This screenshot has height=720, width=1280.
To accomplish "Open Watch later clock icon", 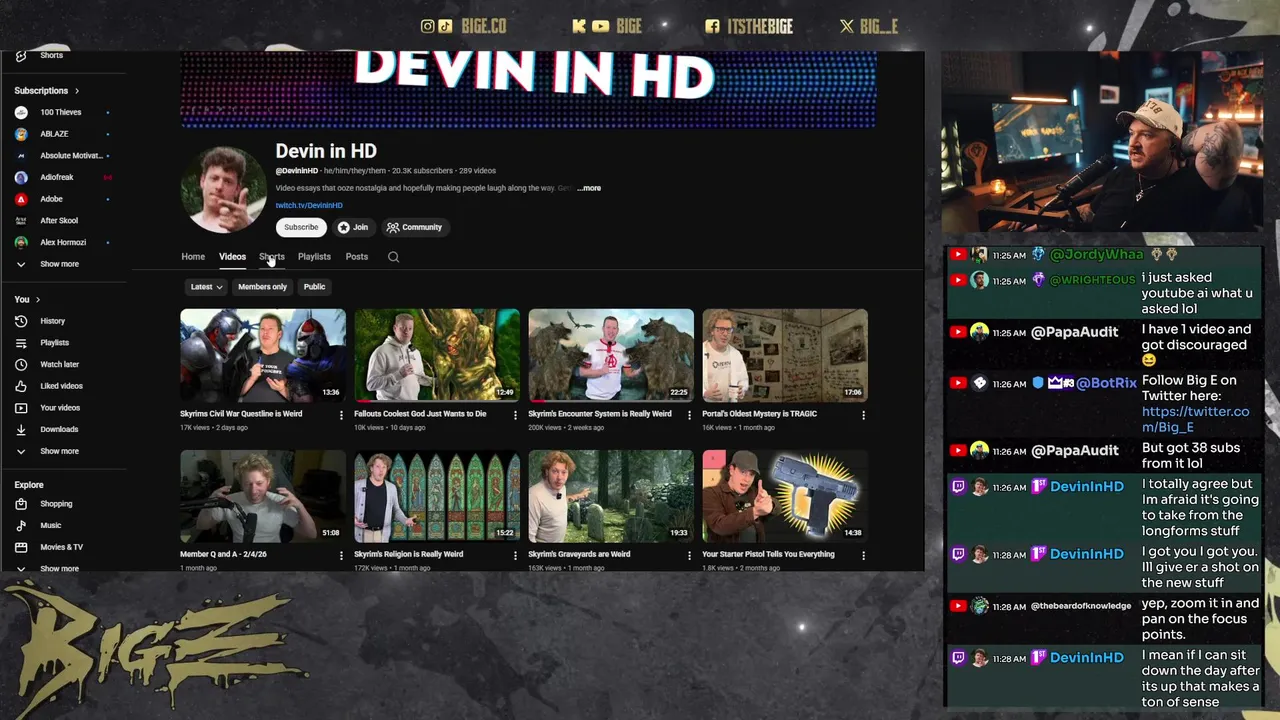I will point(21,364).
